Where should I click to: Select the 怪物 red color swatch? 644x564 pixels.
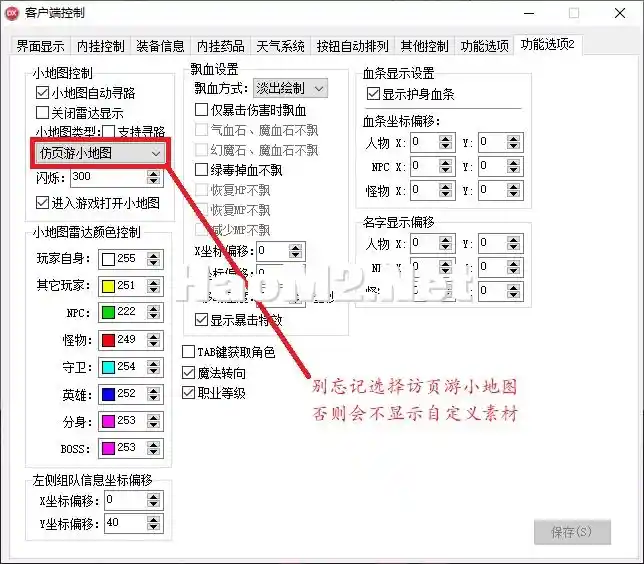[x=108, y=341]
